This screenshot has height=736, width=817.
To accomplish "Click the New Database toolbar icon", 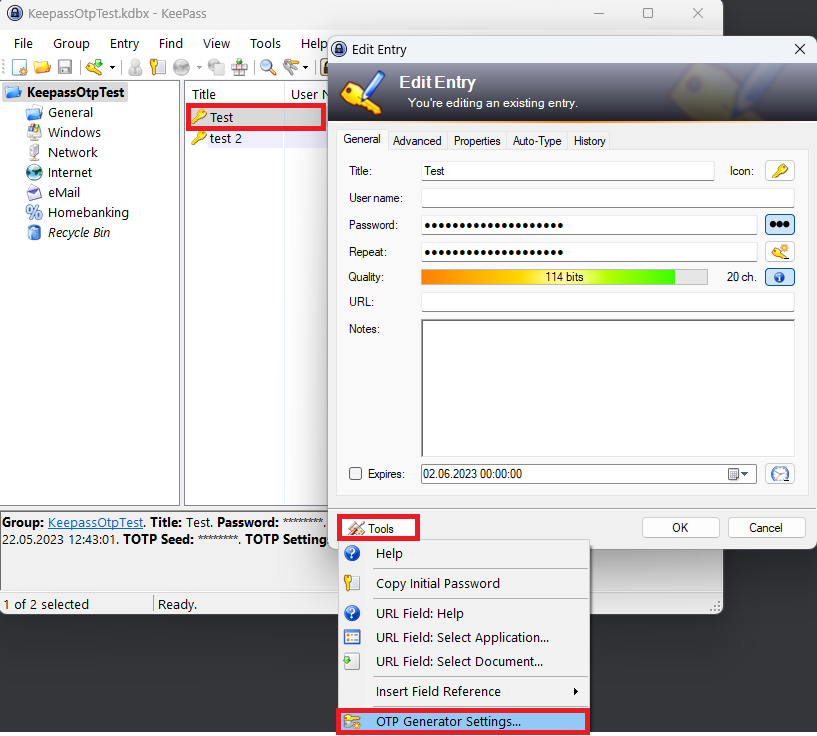I will coord(19,67).
